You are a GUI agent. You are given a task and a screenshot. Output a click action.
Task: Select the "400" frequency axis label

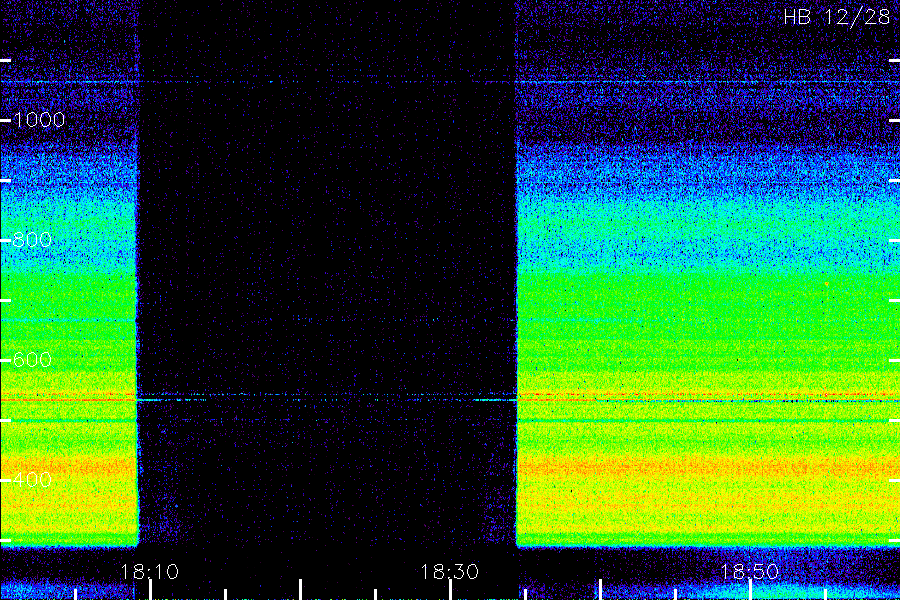[32, 479]
